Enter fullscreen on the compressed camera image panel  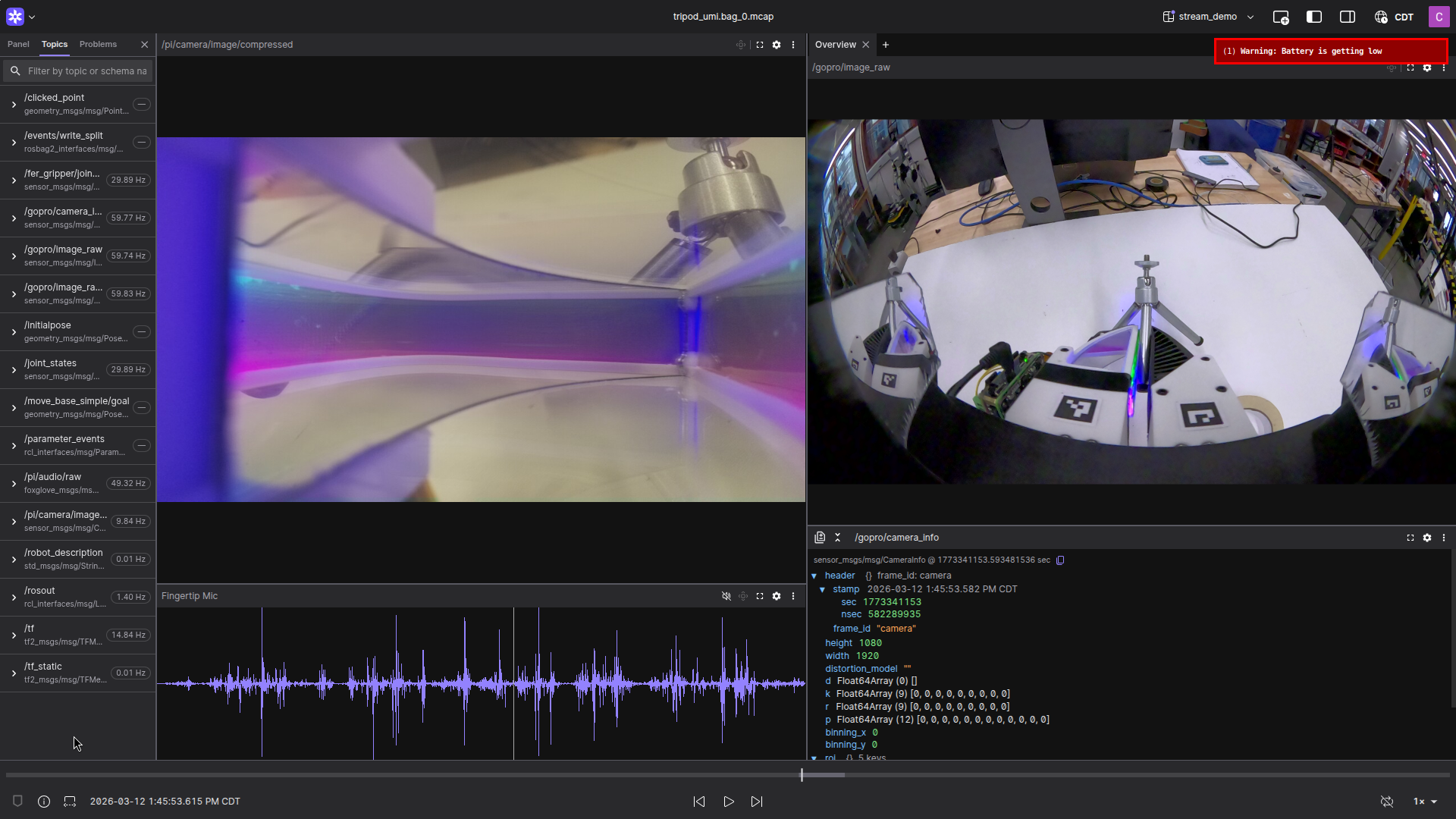759,45
